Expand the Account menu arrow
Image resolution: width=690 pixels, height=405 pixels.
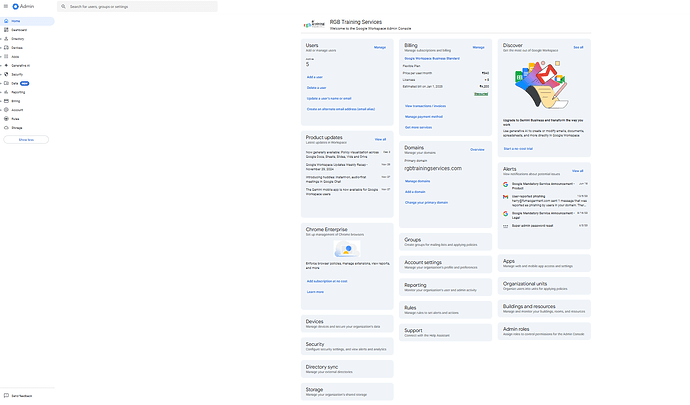coord(1,110)
